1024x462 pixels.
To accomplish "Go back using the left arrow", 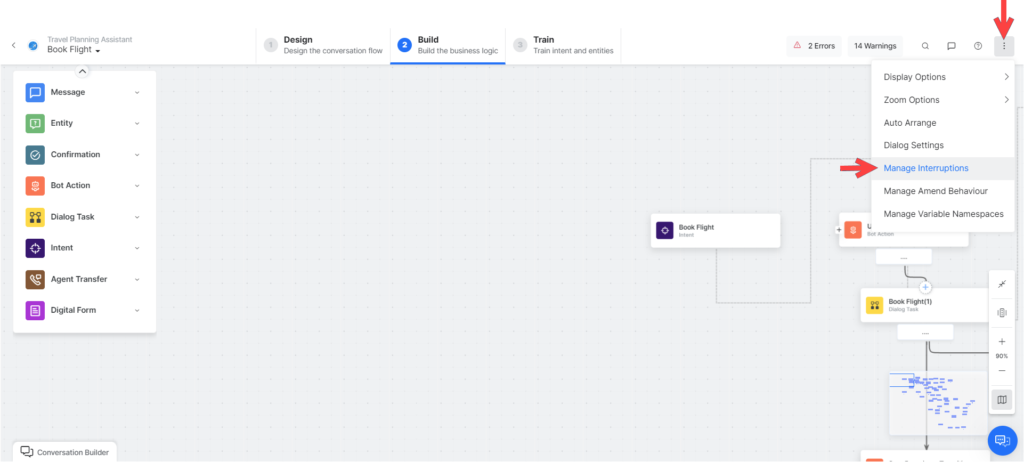I will coord(14,45).
